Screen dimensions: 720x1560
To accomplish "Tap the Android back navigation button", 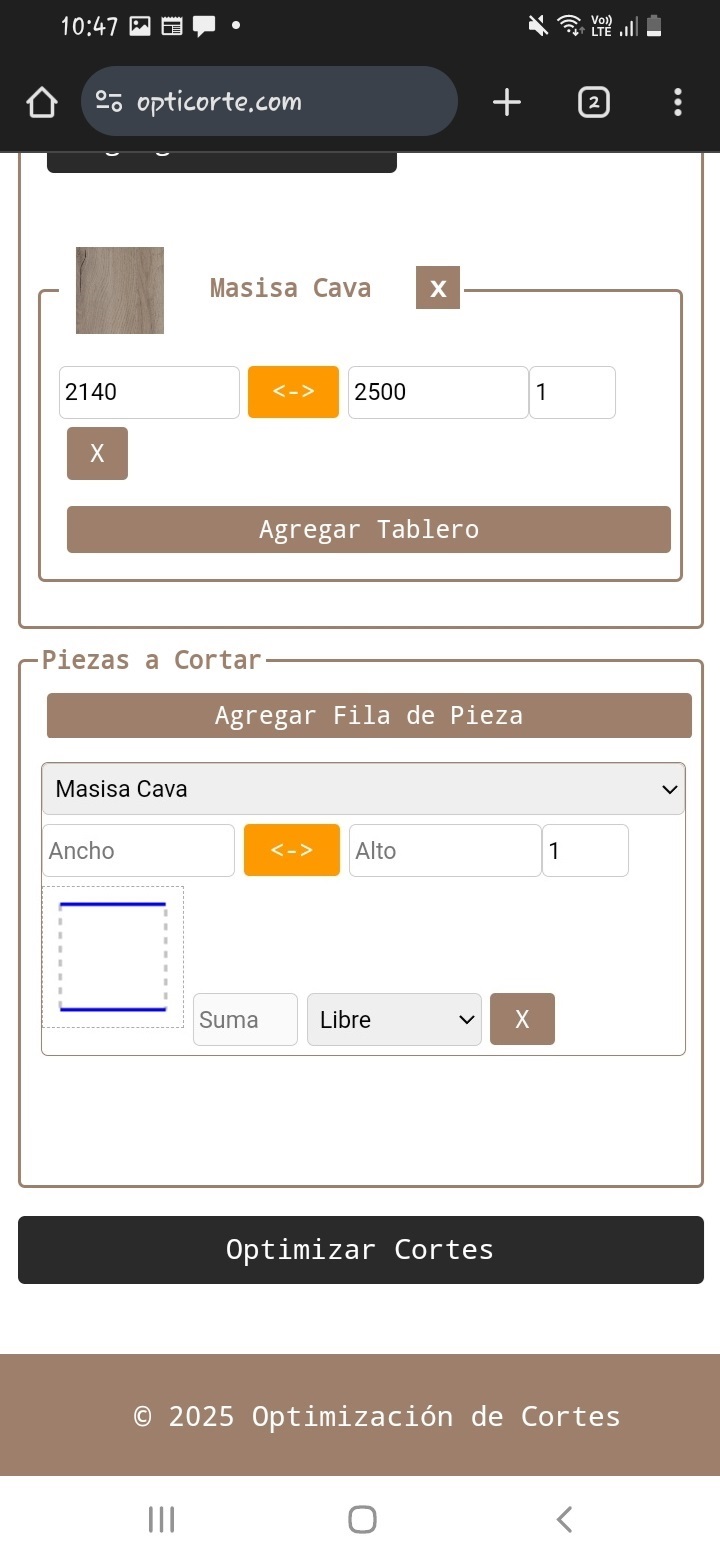I will click(564, 1520).
